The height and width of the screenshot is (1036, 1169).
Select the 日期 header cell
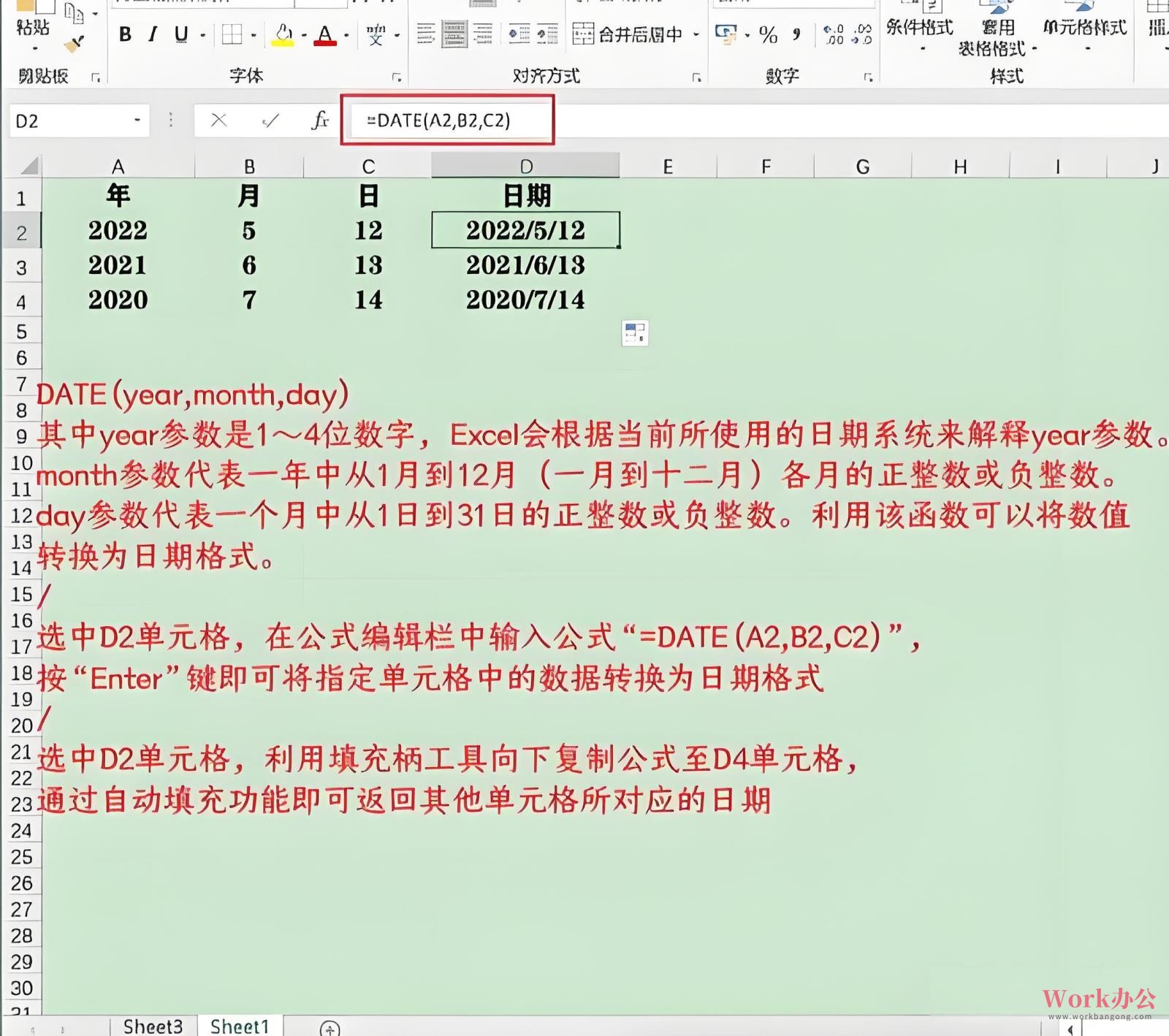point(525,196)
